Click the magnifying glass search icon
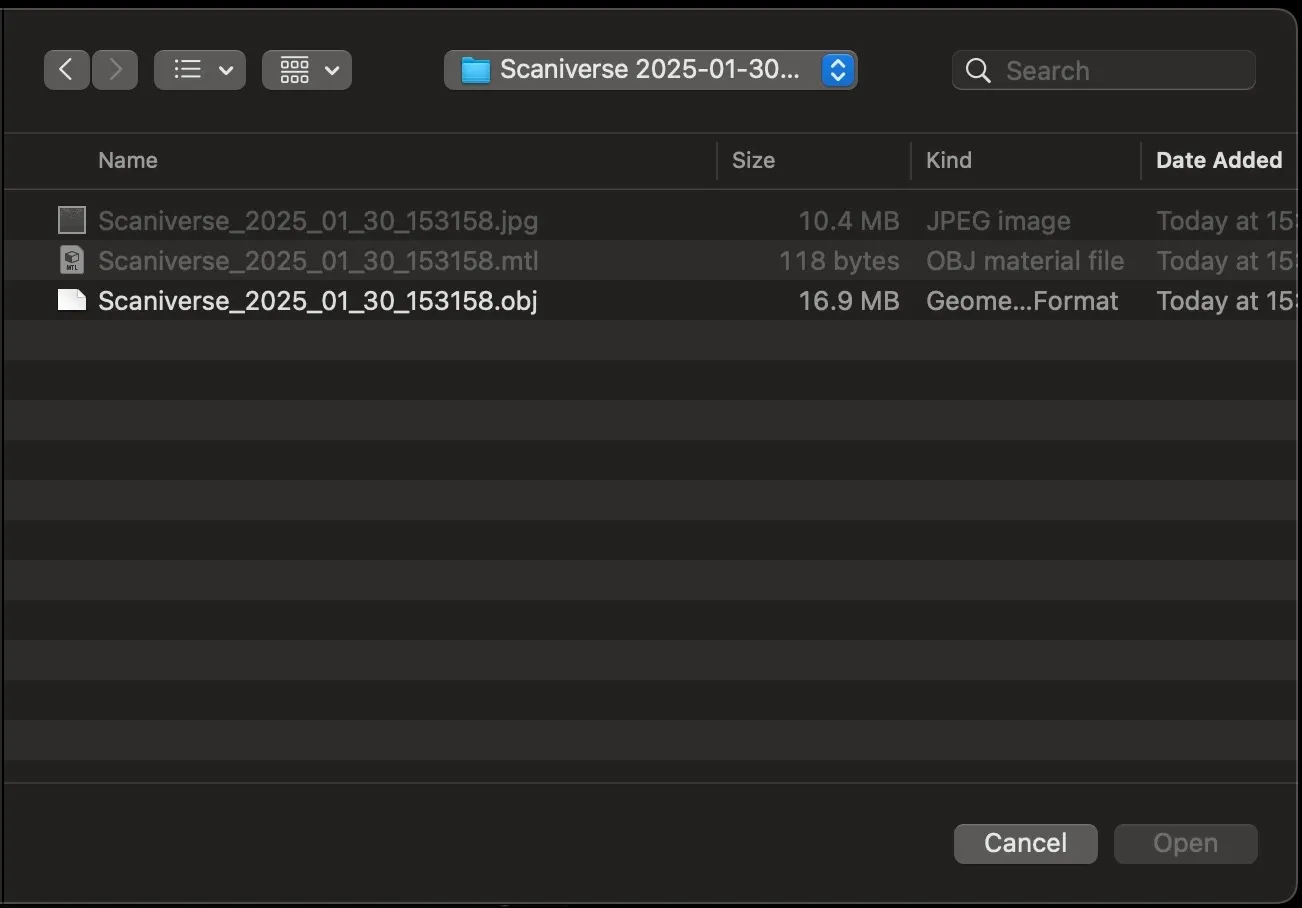This screenshot has width=1302, height=908. click(979, 71)
